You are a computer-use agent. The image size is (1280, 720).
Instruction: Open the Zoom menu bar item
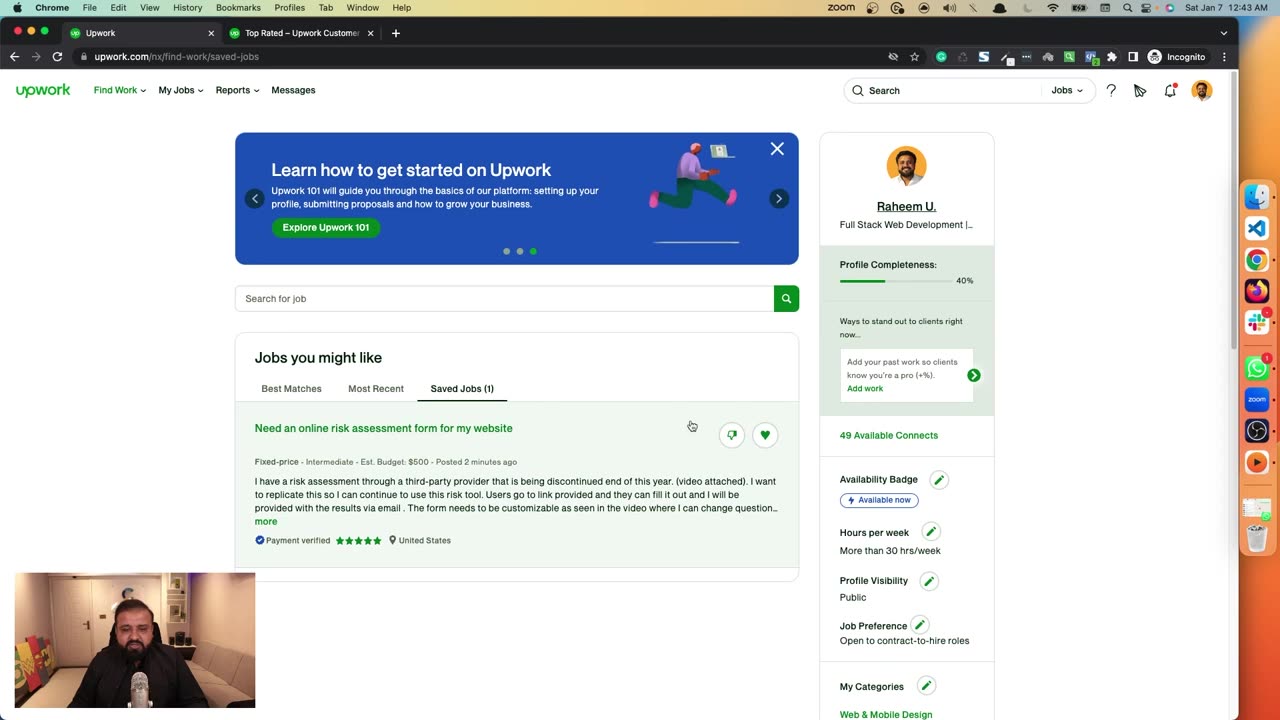pyautogui.click(x=841, y=8)
